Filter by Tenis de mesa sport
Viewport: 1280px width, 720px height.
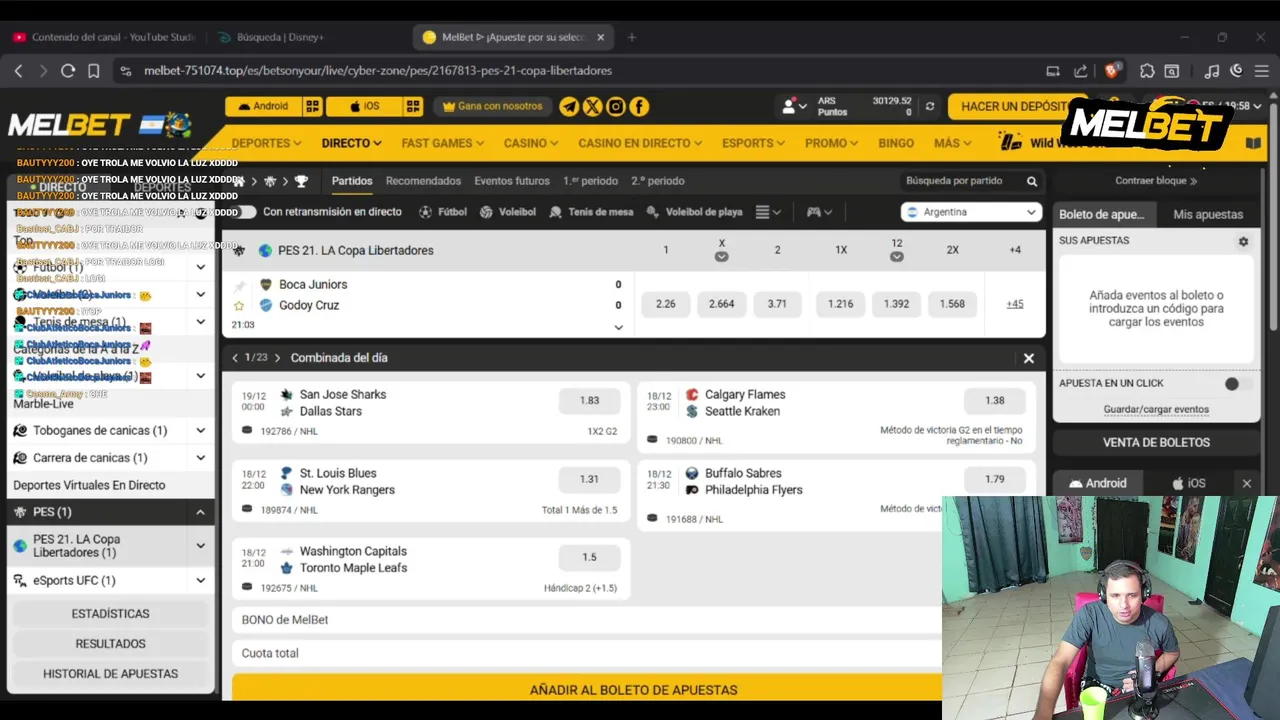click(x=591, y=212)
